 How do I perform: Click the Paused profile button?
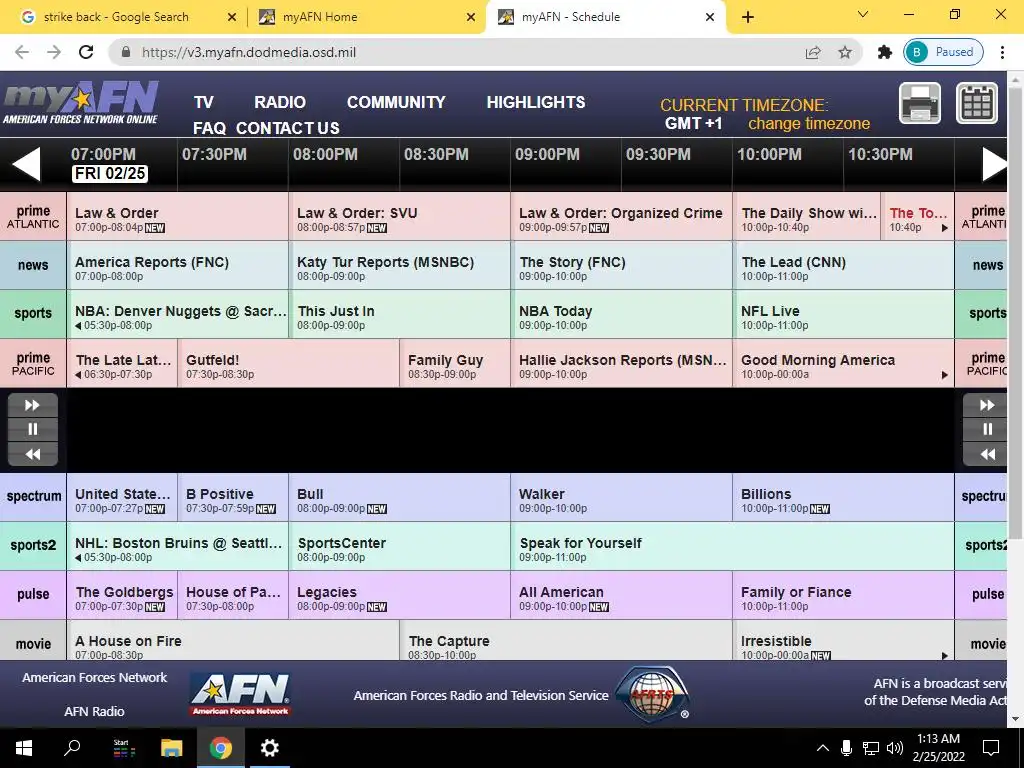(943, 52)
